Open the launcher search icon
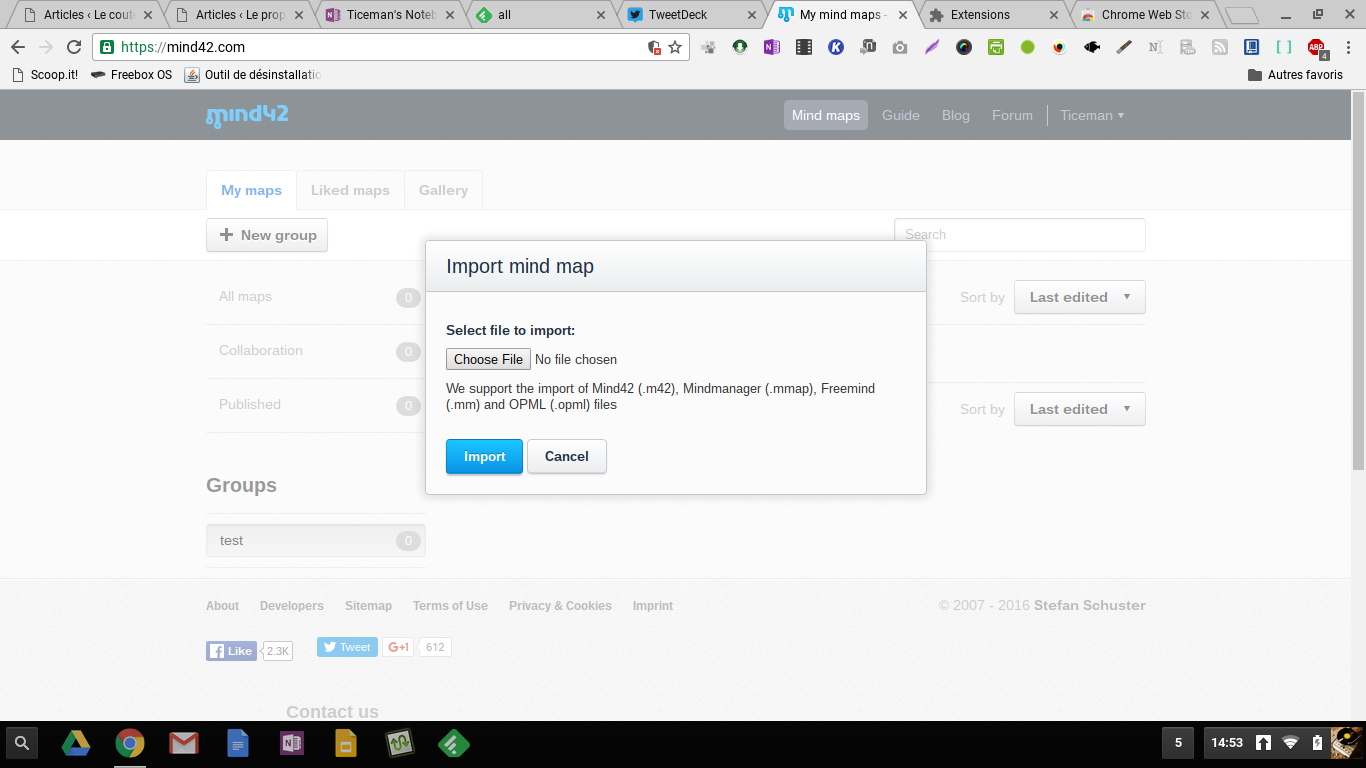 tap(22, 743)
